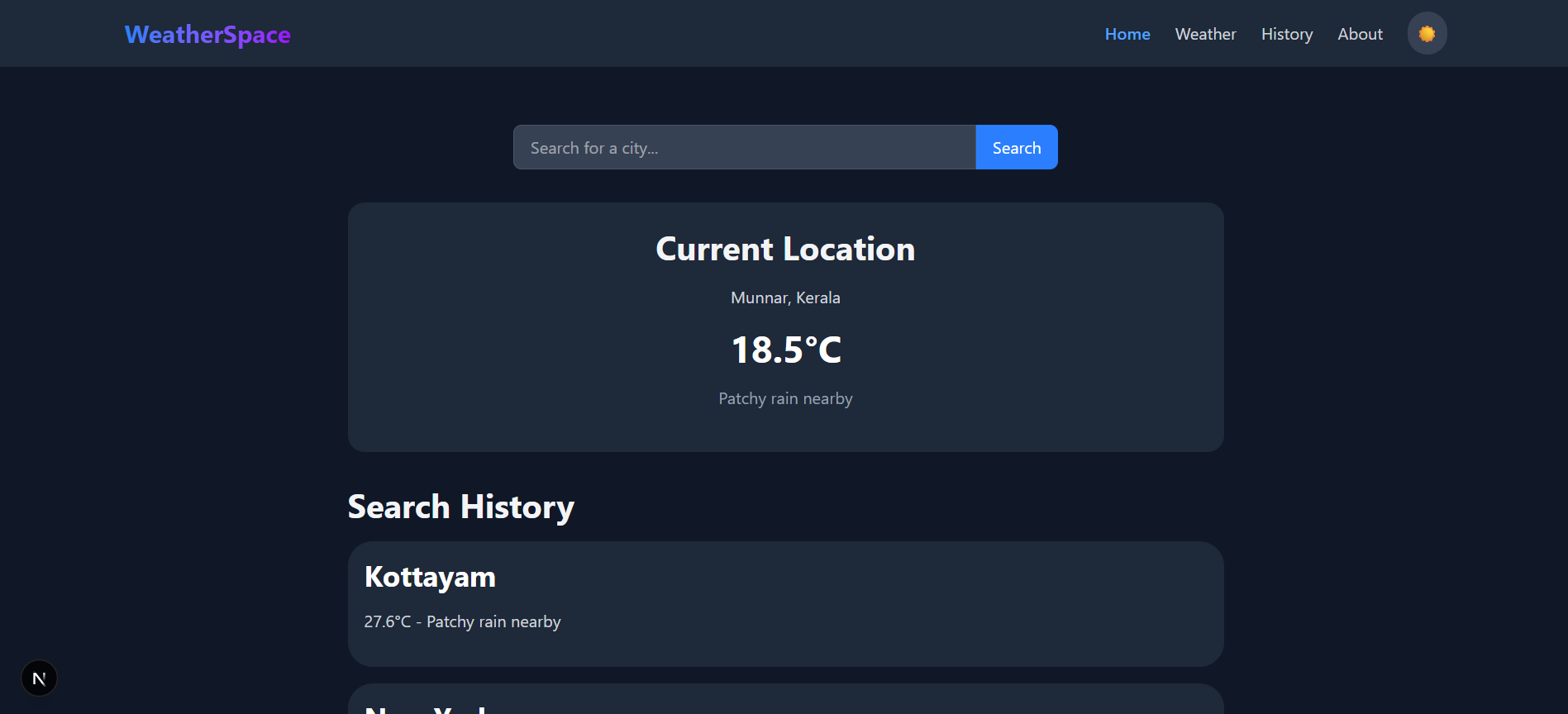This screenshot has height=714, width=1568.
Task: Open the partially visible second history card
Action: pyautogui.click(x=785, y=701)
